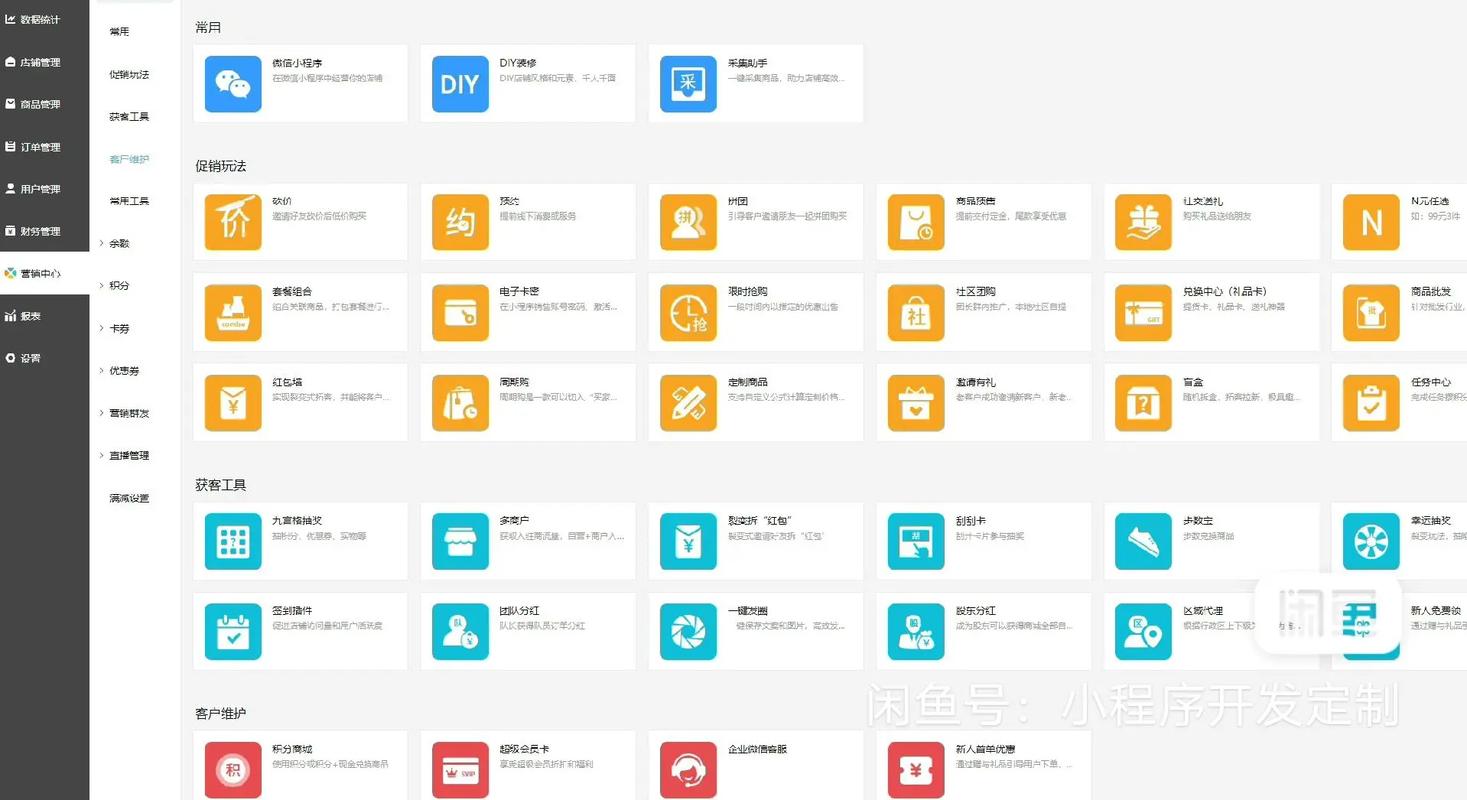This screenshot has width=1467, height=800.
Task: Open the 九宫格抽奖 grid icon
Action: point(233,541)
